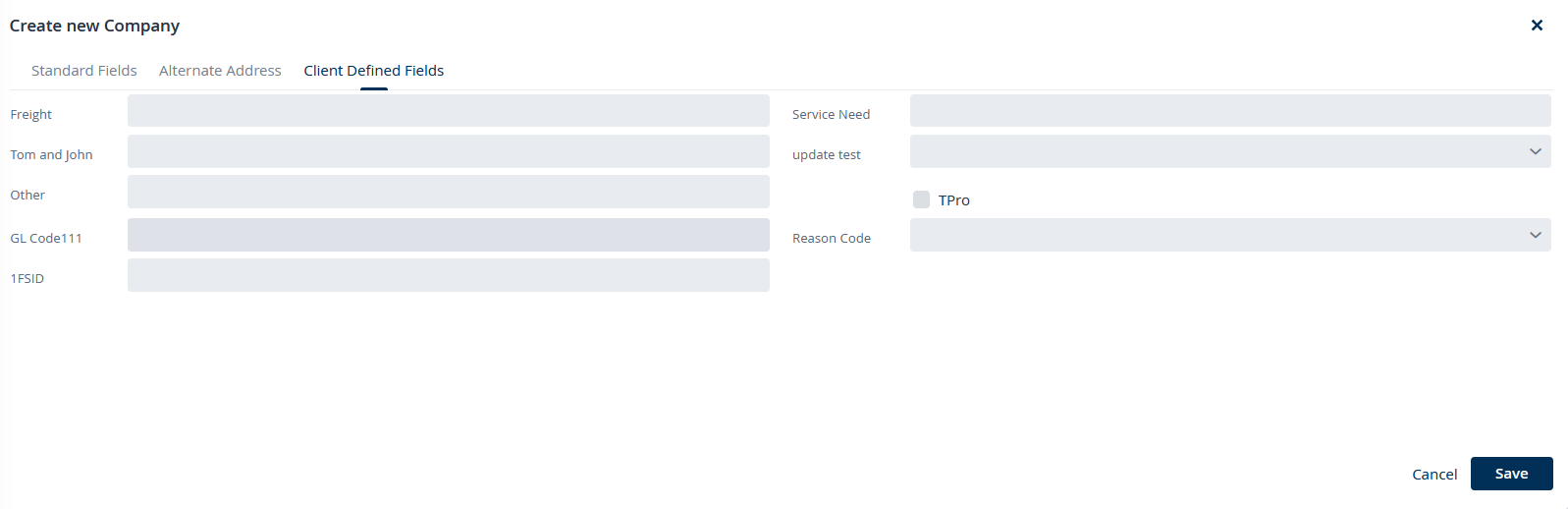
Task: Click the Create new Company title
Action: click(94, 26)
